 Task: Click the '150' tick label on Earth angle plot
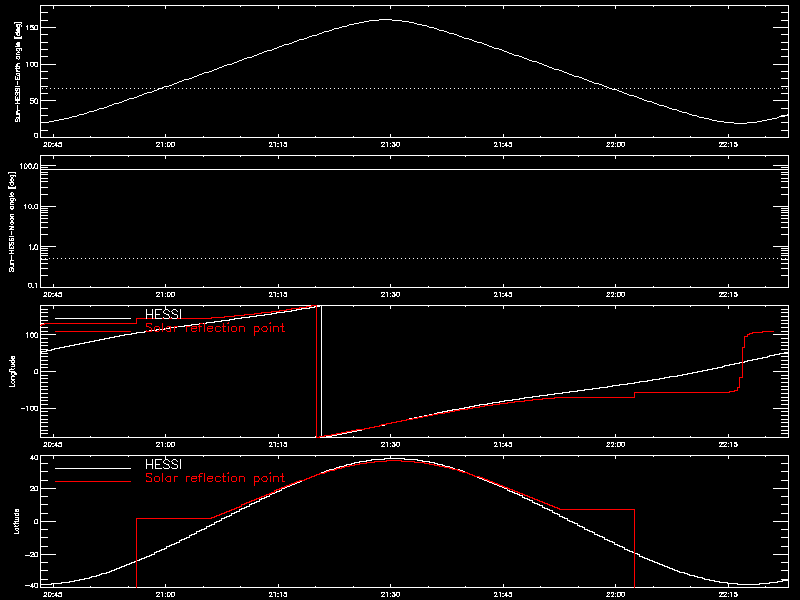[x=32, y=28]
